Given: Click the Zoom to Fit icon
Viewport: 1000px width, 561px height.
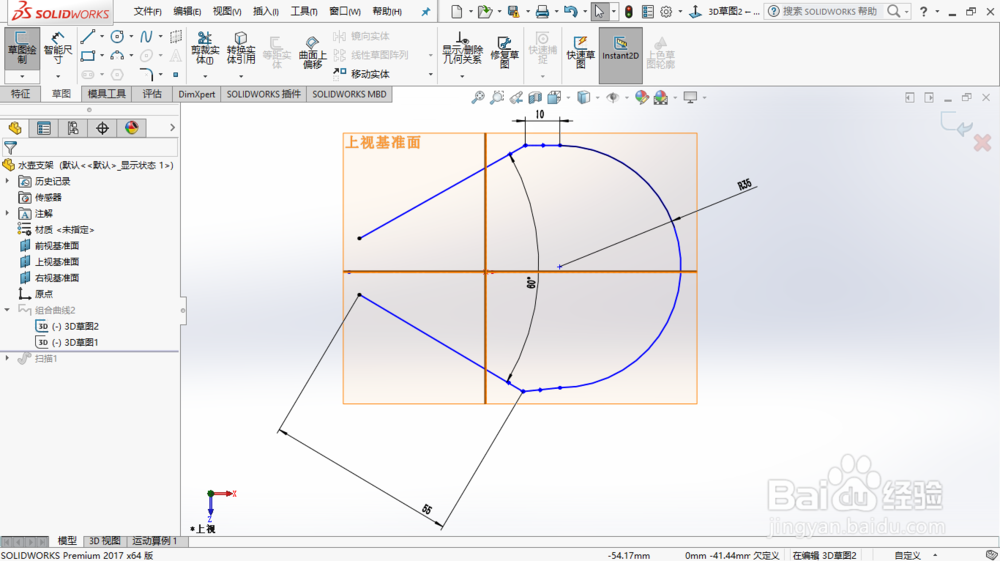Looking at the screenshot, I should pyautogui.click(x=478, y=98).
